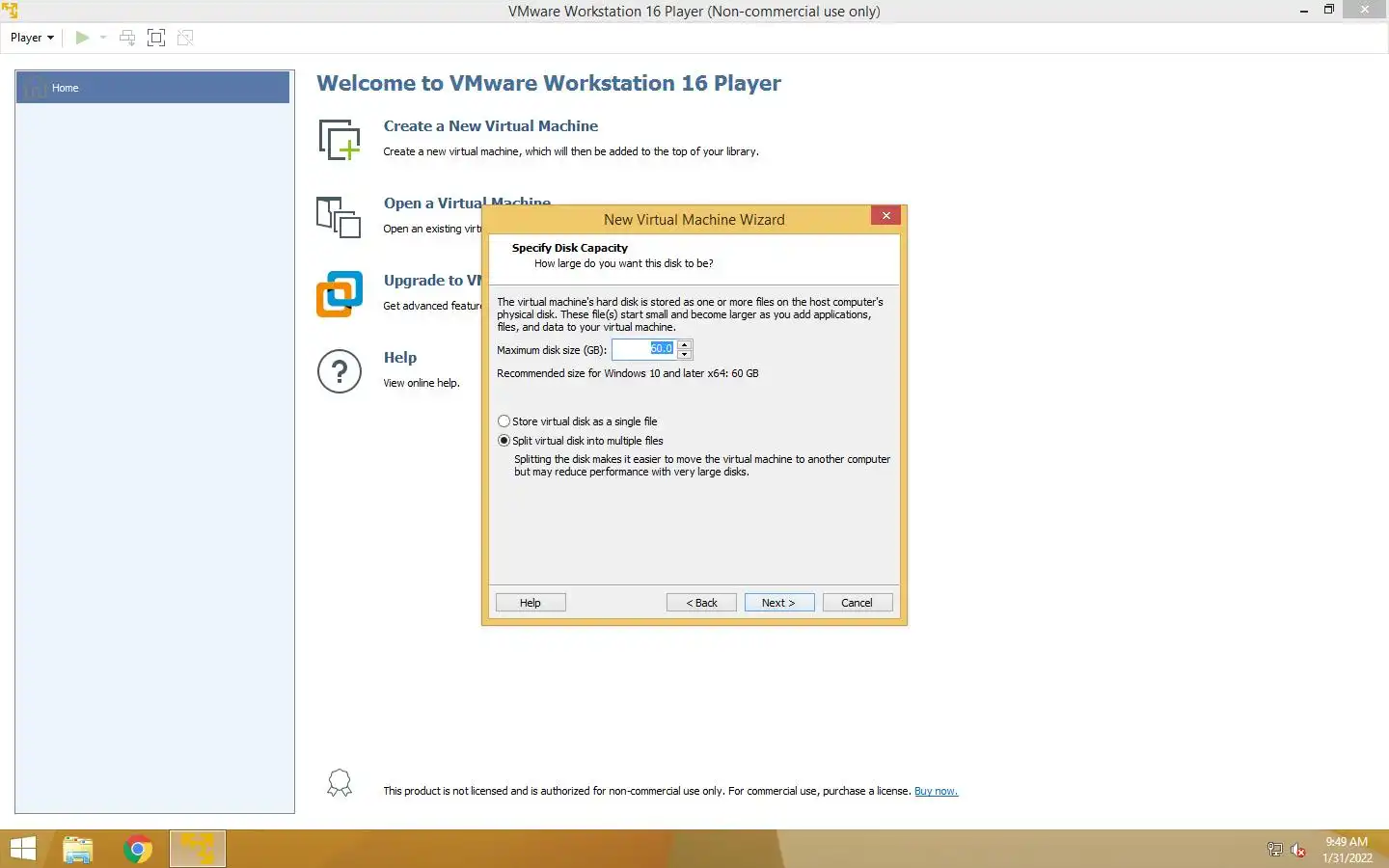Click the muted volume tray icon
The height and width of the screenshot is (868, 1389).
[x=1298, y=850]
